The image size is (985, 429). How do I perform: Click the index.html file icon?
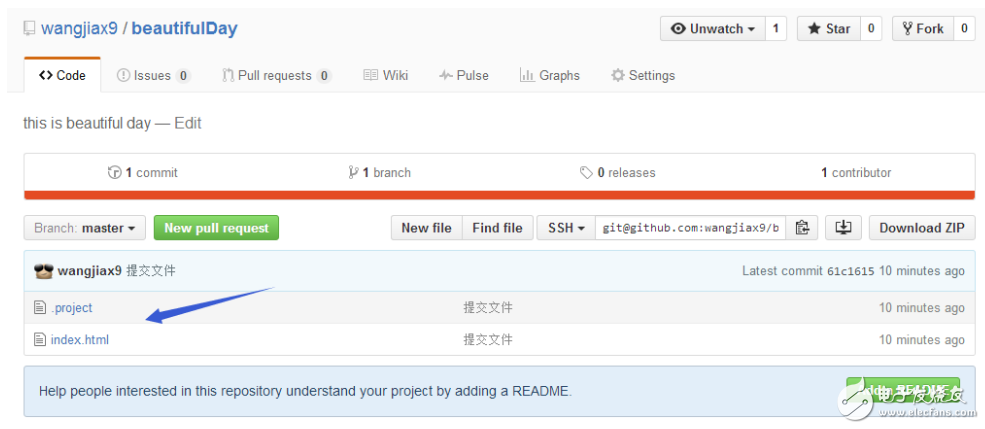pos(40,340)
